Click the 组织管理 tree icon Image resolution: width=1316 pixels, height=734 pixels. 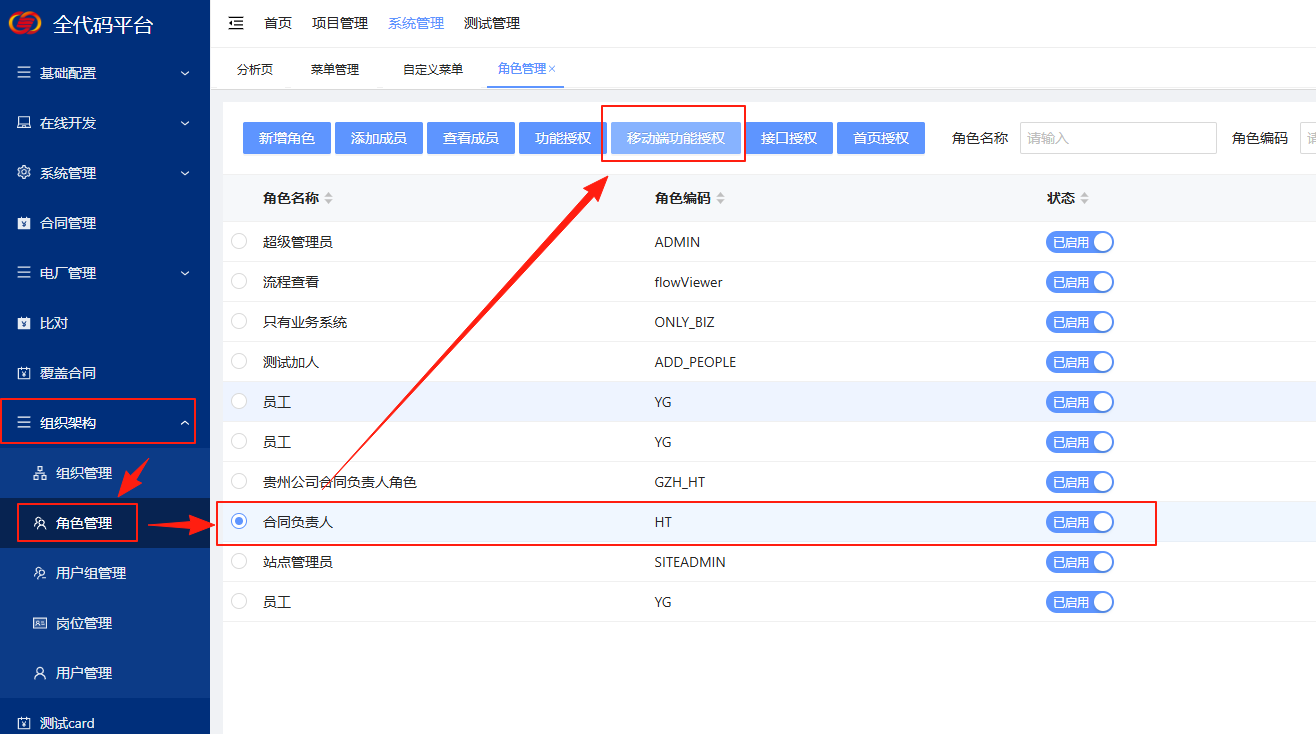click(40, 473)
